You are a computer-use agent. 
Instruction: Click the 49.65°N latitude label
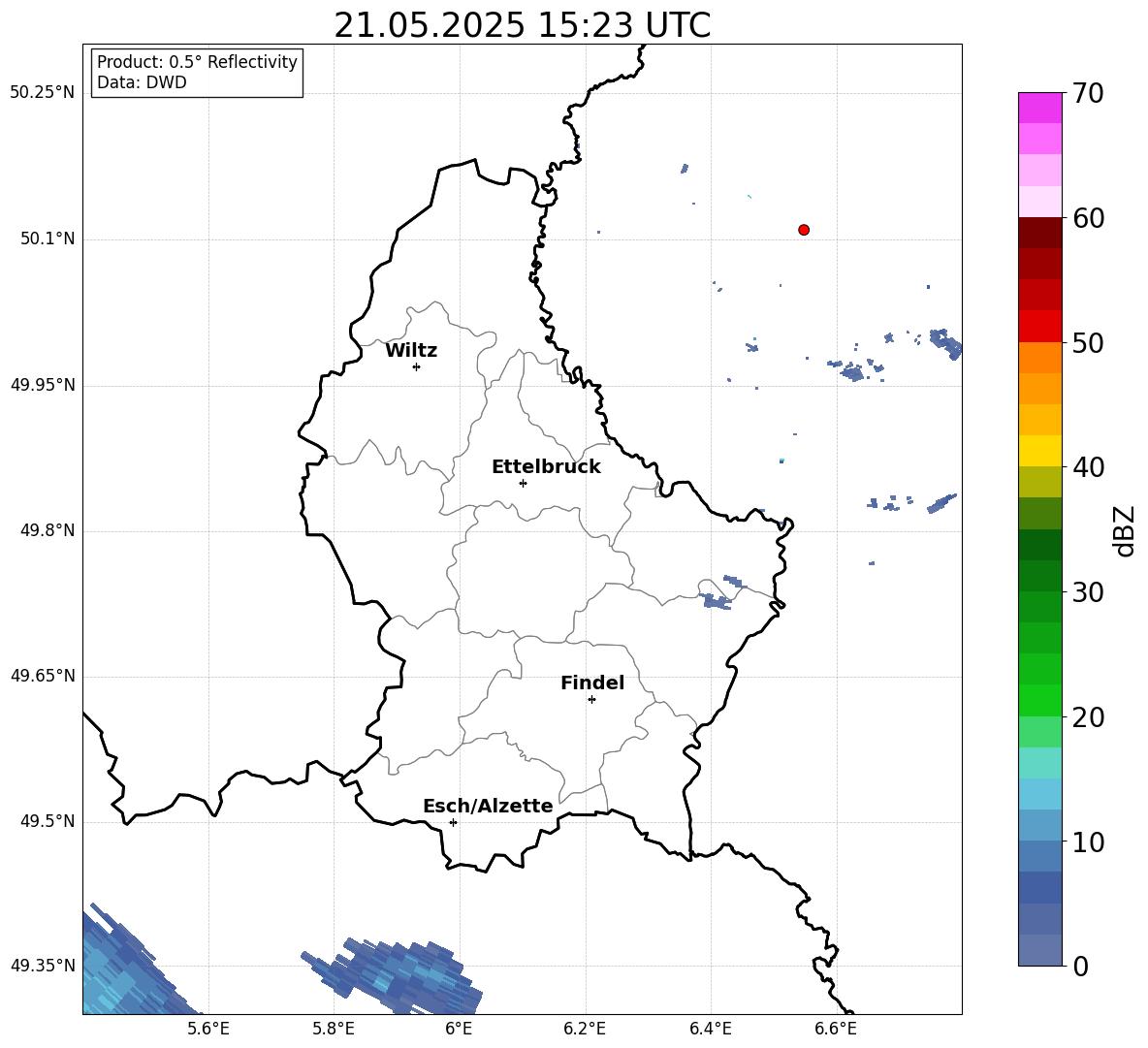coord(43,675)
